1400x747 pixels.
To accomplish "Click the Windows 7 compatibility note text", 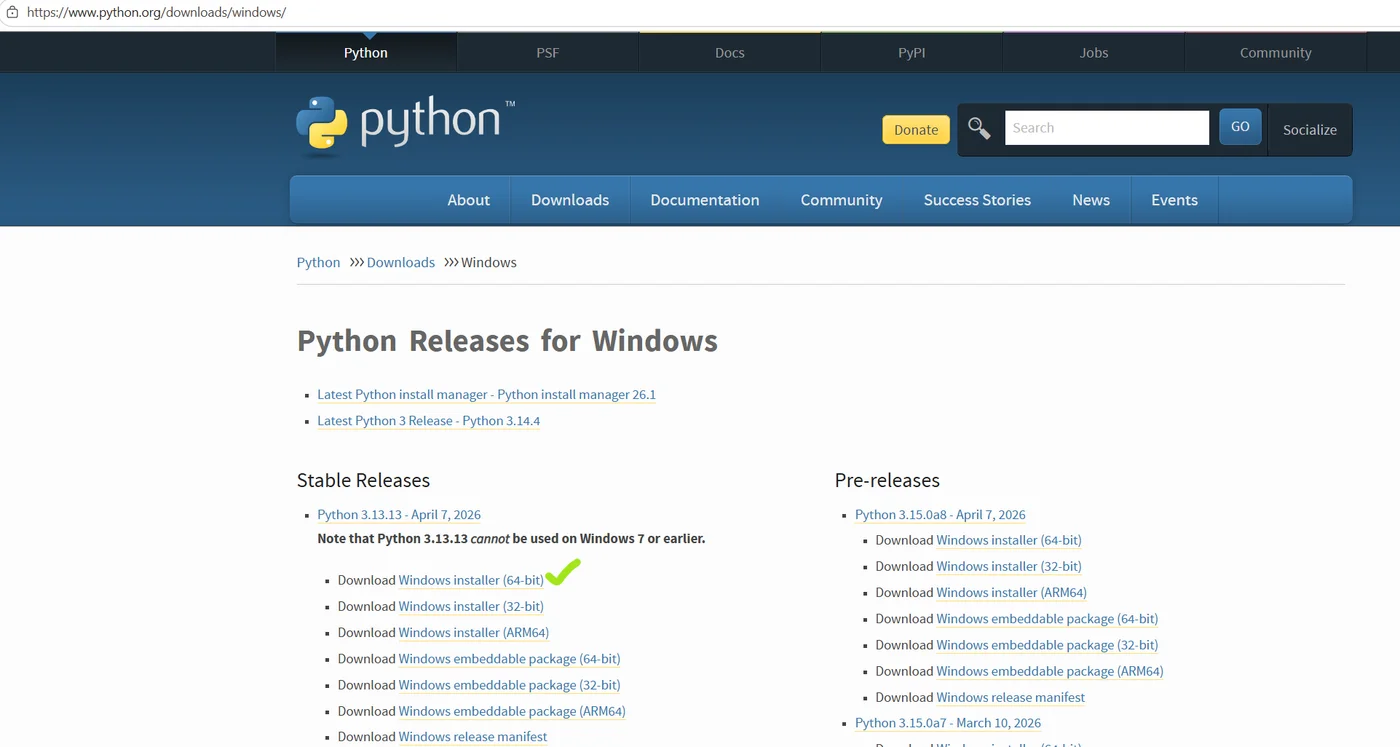I will [511, 539].
